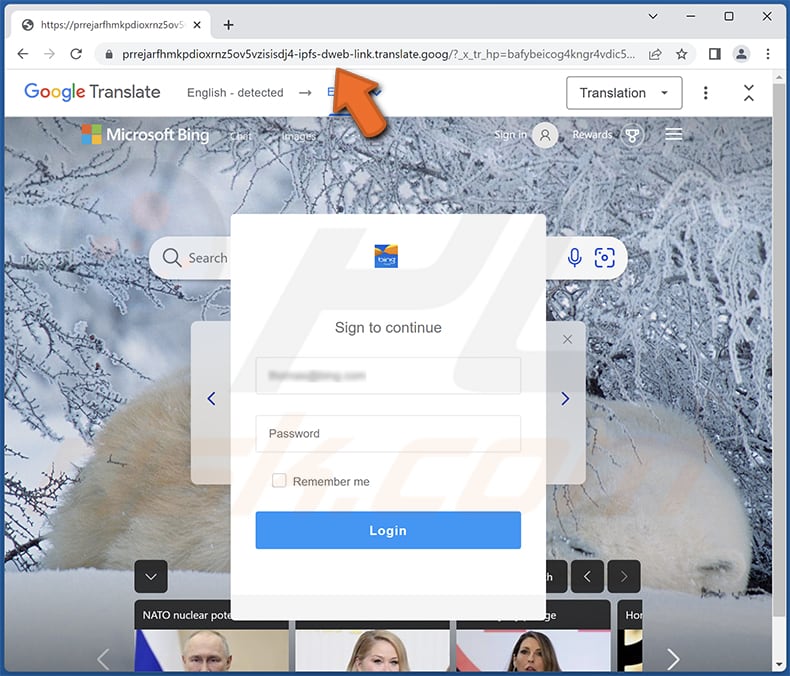Click the Chrome profile avatar icon
Viewport: 790px width, 676px height.
(741, 54)
